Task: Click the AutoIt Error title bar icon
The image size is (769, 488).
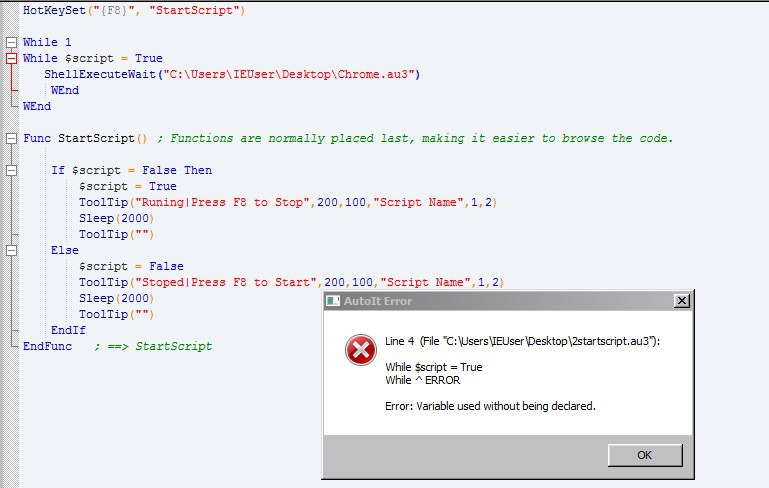Action: [333, 301]
